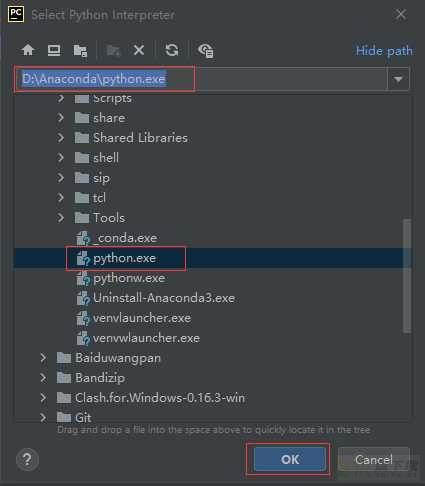Expand the Shared Libraries folder
425x486 pixels.
[61, 138]
